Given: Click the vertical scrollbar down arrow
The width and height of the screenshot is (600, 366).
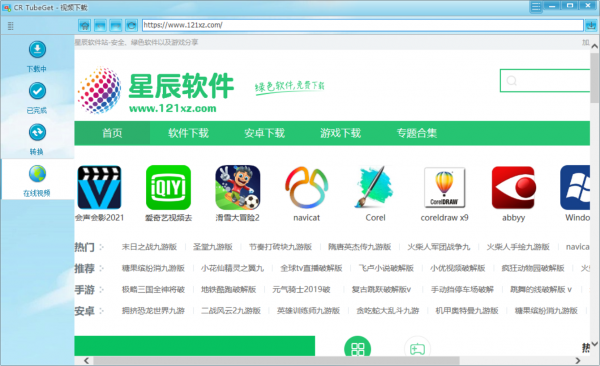Looking at the screenshot, I should click(594, 344).
